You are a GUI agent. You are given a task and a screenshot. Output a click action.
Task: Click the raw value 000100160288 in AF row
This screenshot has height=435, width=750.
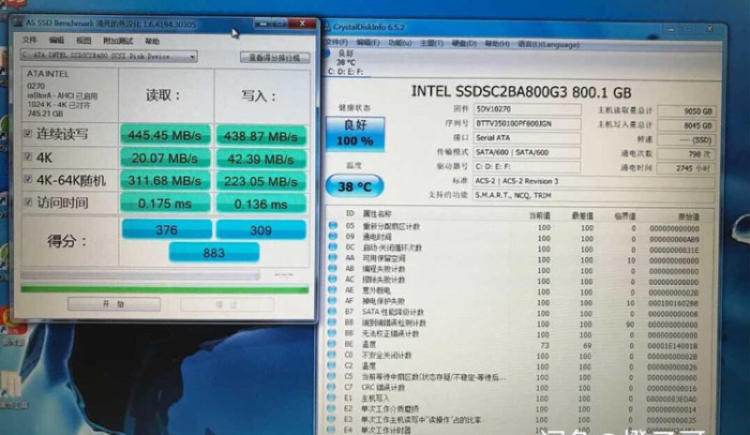pos(673,303)
